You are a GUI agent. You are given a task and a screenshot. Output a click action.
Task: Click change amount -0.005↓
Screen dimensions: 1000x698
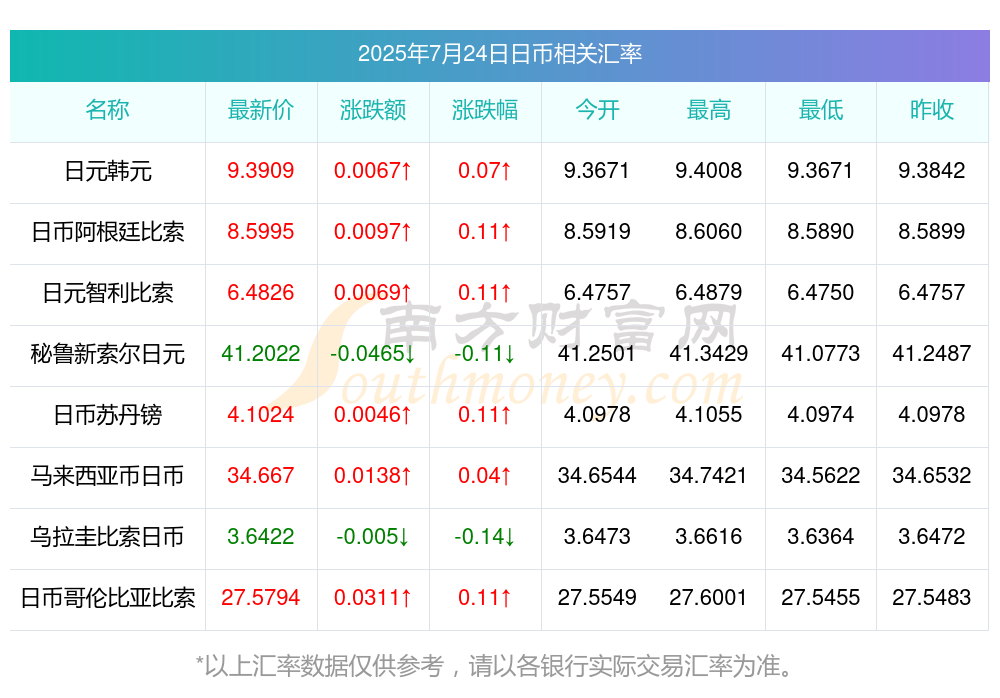[373, 536]
